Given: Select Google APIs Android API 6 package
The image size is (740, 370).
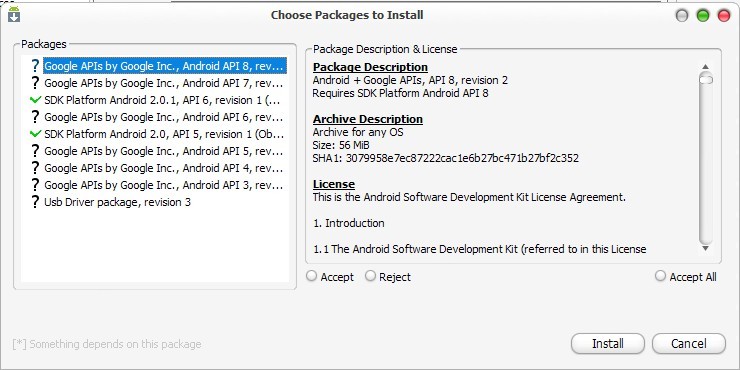Looking at the screenshot, I should click(x=164, y=117).
